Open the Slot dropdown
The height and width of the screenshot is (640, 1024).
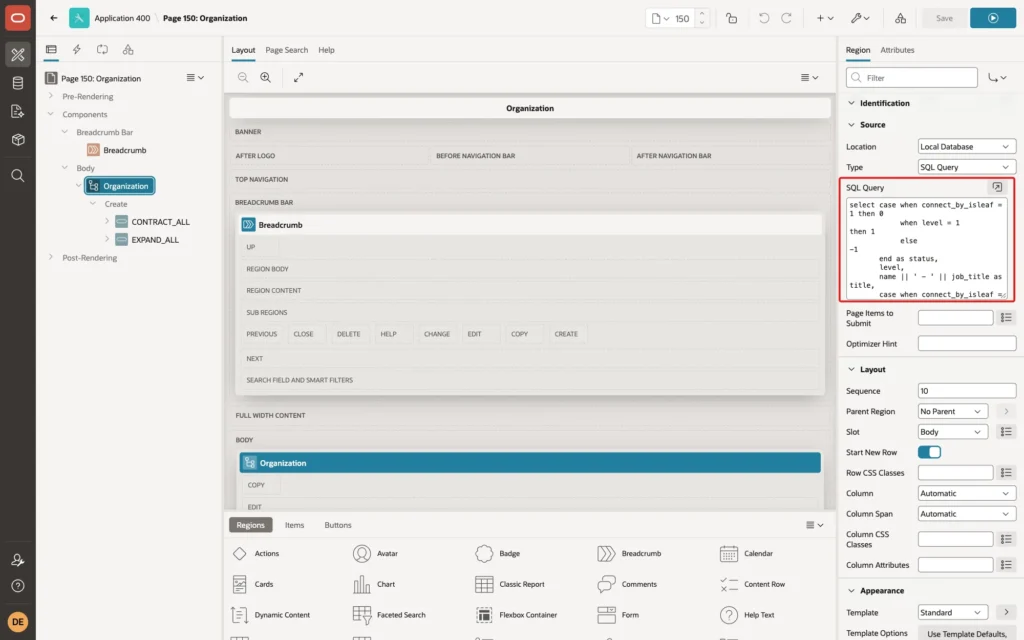(952, 432)
